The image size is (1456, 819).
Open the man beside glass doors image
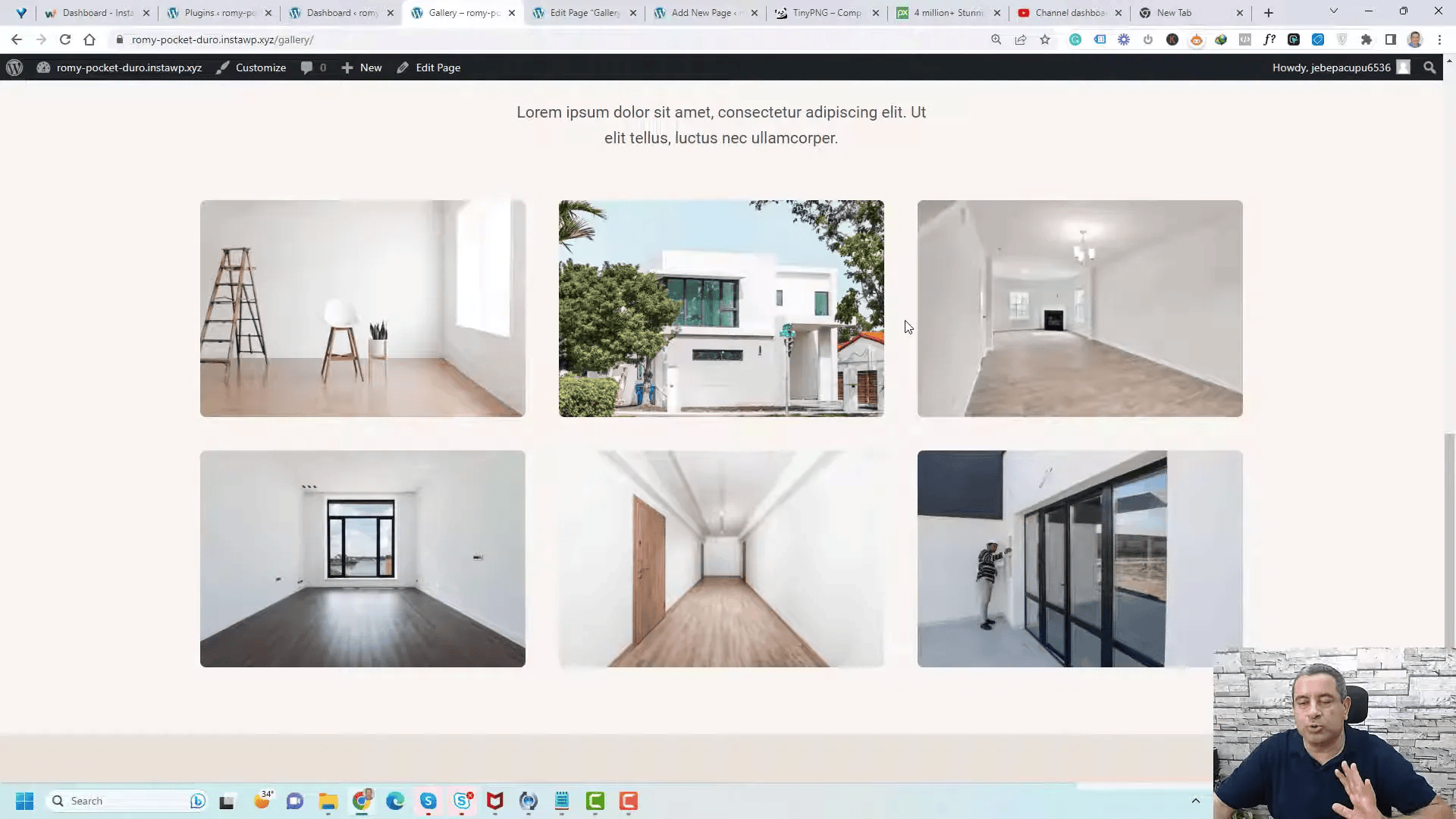click(x=1080, y=559)
